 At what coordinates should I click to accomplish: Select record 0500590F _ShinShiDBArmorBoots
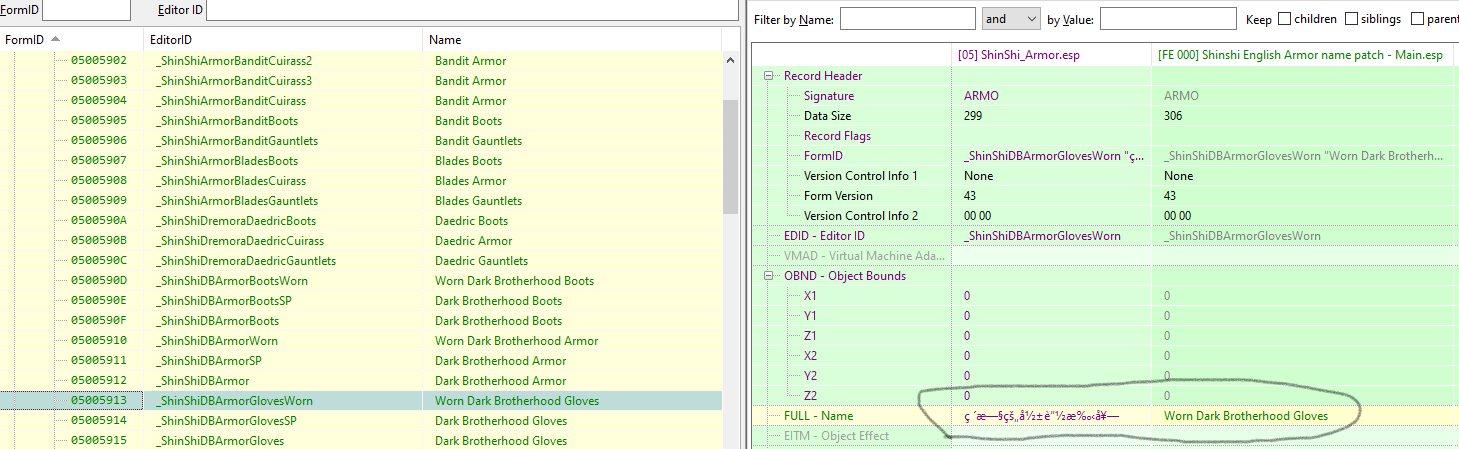click(x=360, y=321)
